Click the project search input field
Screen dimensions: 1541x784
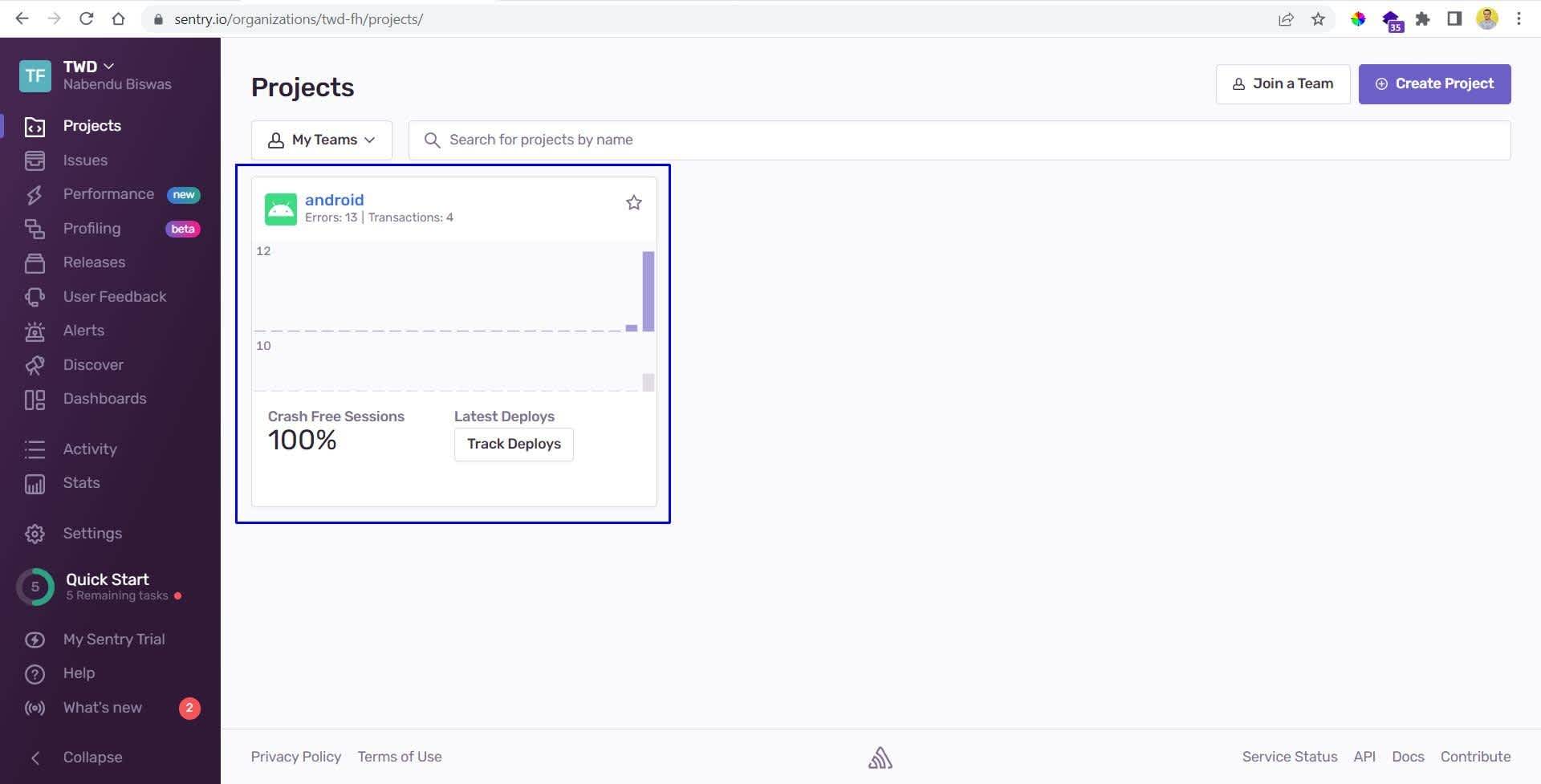[x=959, y=140]
